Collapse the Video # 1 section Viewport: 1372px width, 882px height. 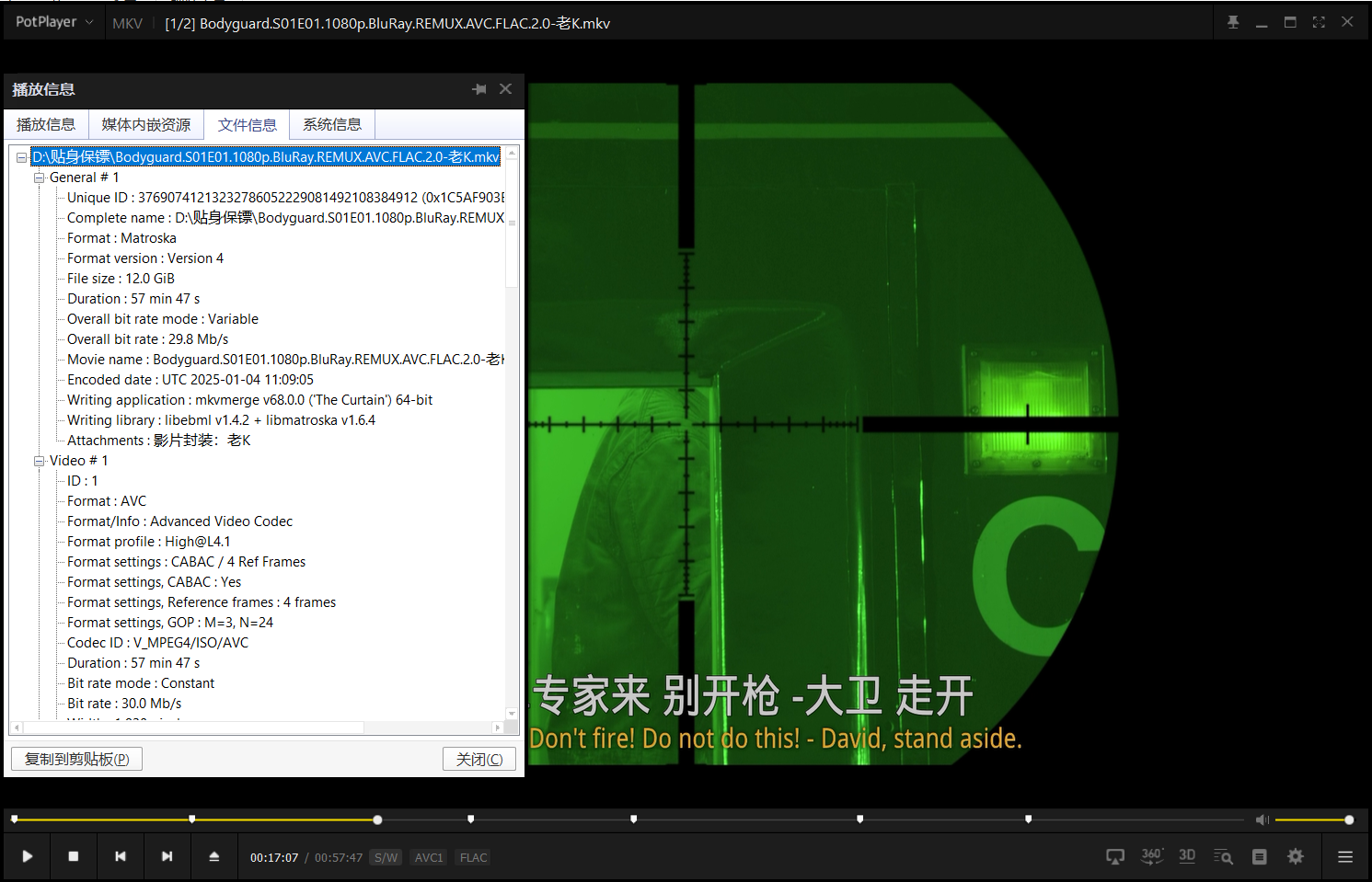point(40,461)
